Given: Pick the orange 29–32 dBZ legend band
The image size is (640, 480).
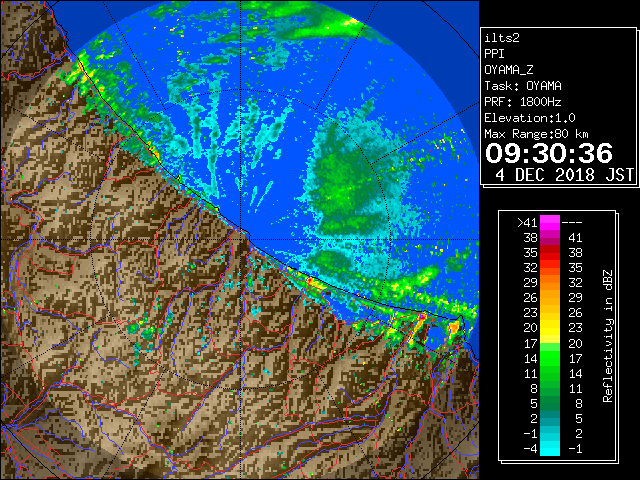Looking at the screenshot, I should pyautogui.click(x=550, y=283).
